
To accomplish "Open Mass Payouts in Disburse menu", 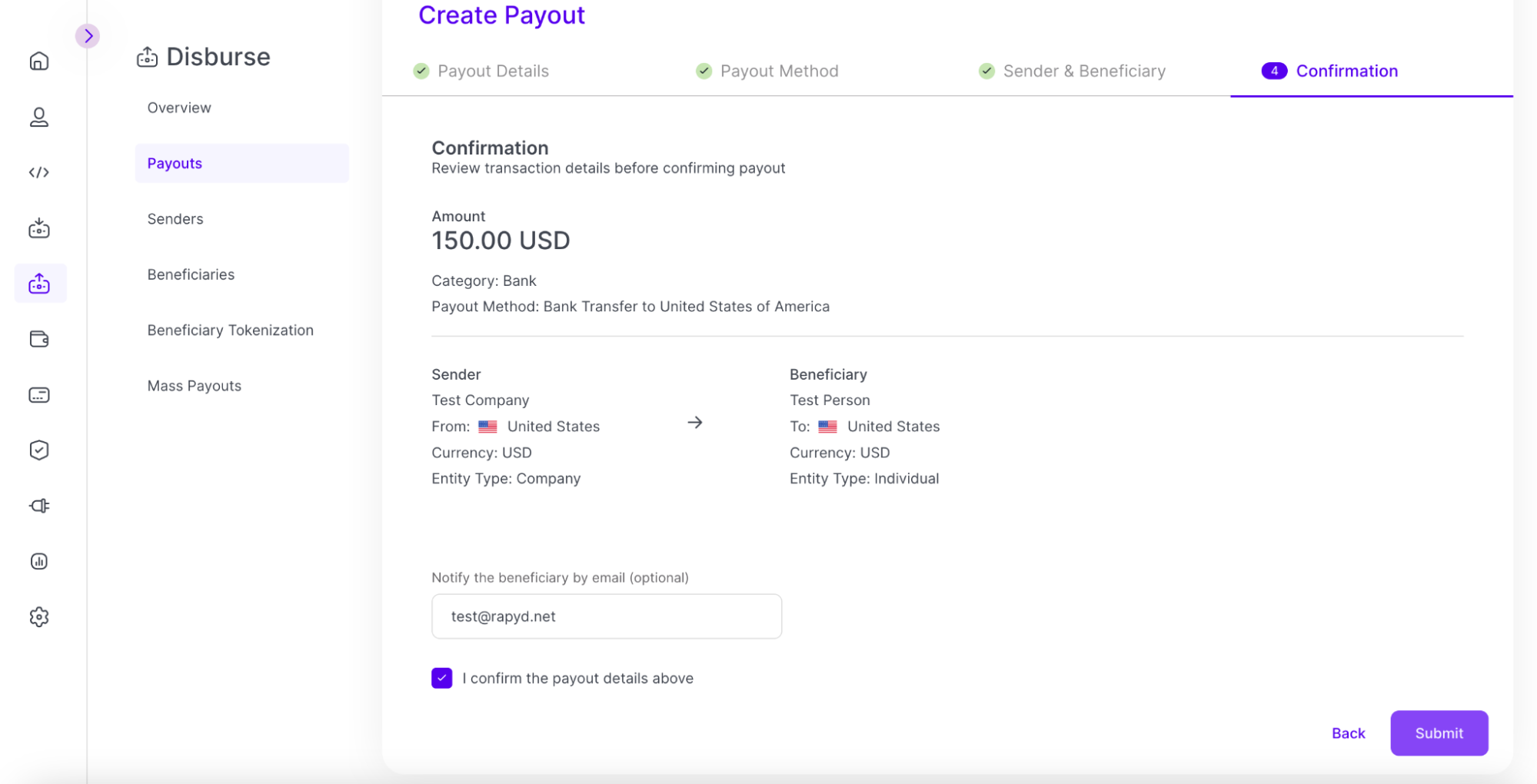I will tap(195, 386).
